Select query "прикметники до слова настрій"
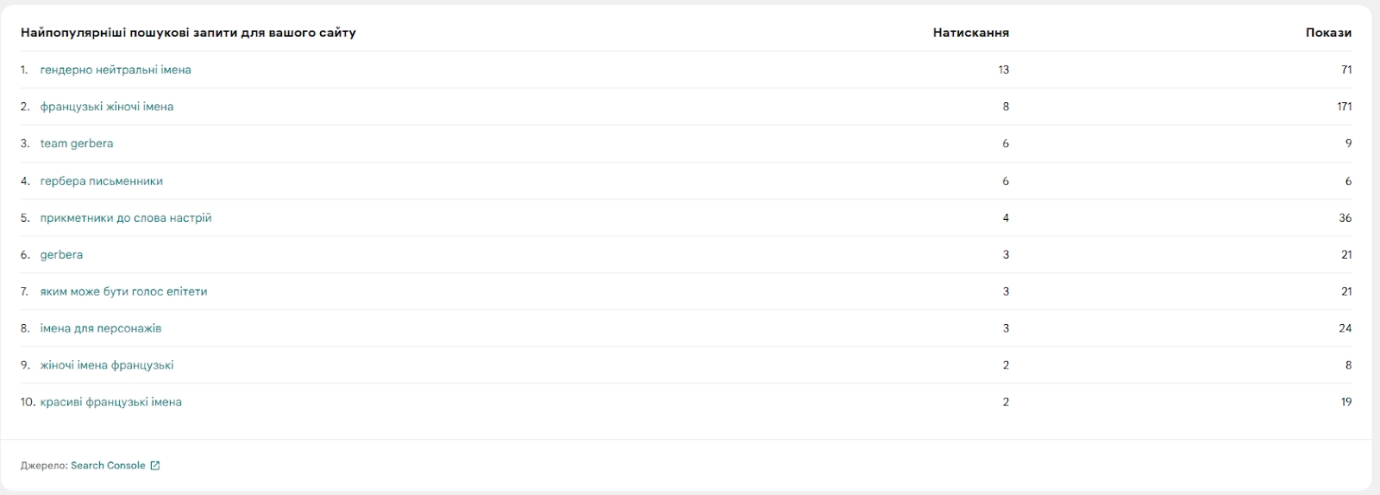Viewport: 1380px width, 495px height. tap(126, 218)
